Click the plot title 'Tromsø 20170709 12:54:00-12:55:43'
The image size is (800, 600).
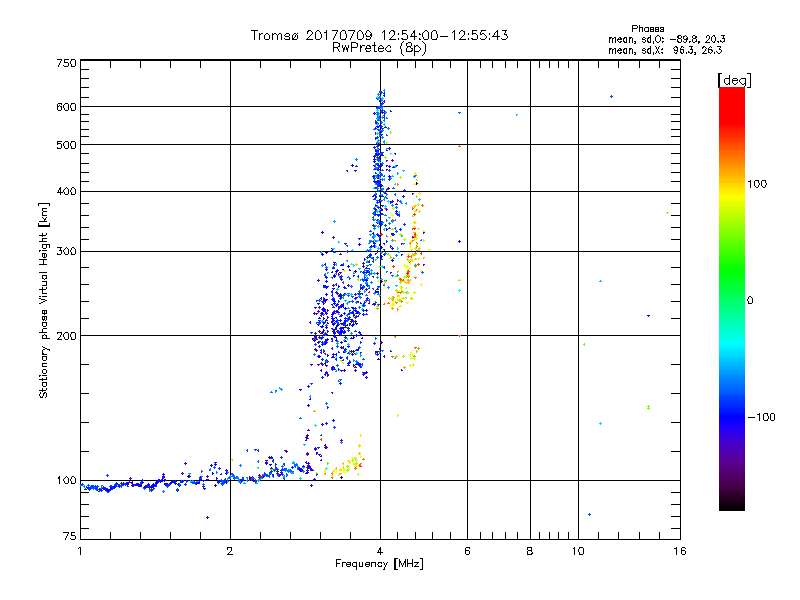(x=379, y=35)
